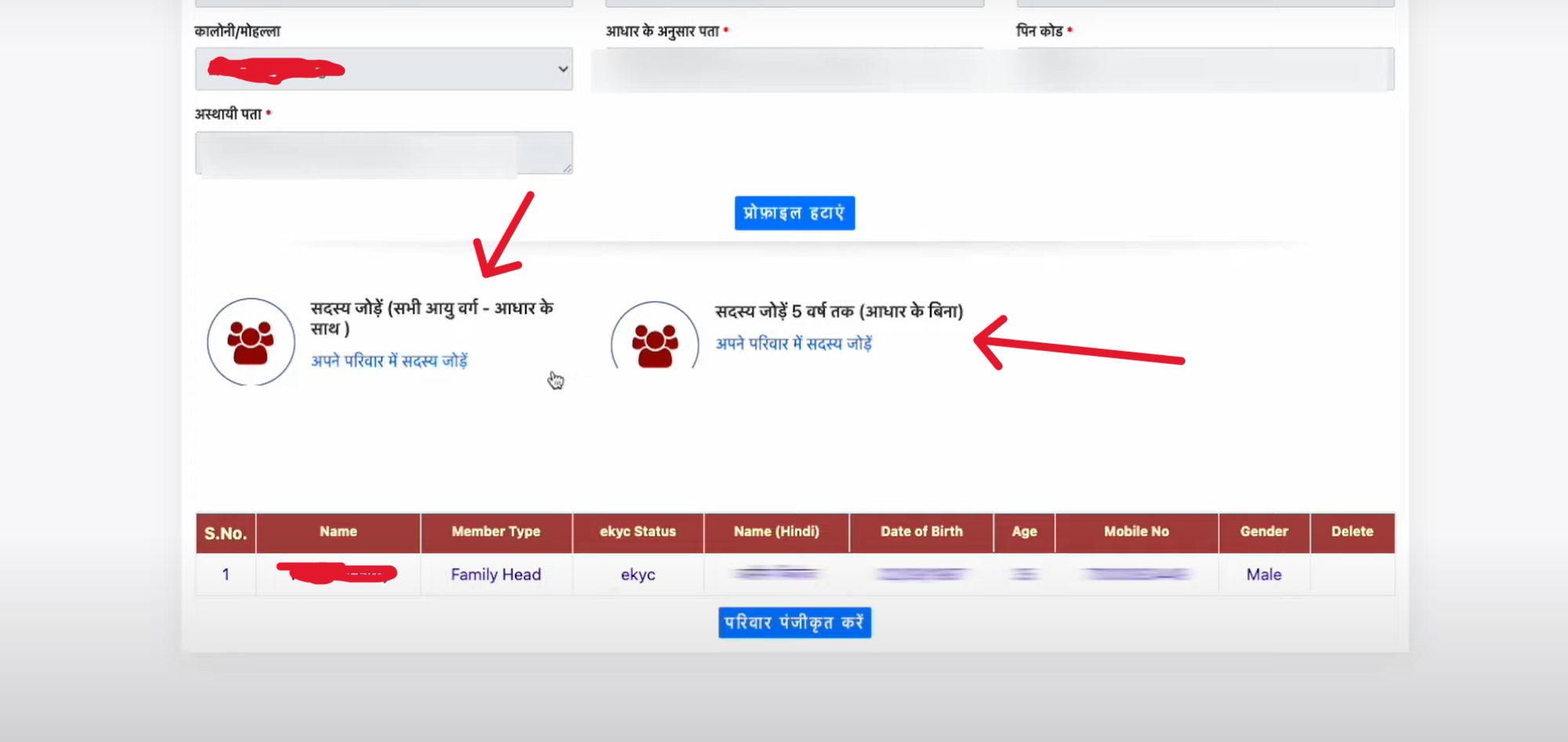The width and height of the screenshot is (1568, 742).
Task: Click the resize handle of the अस्थायी पता box
Action: coord(568,168)
